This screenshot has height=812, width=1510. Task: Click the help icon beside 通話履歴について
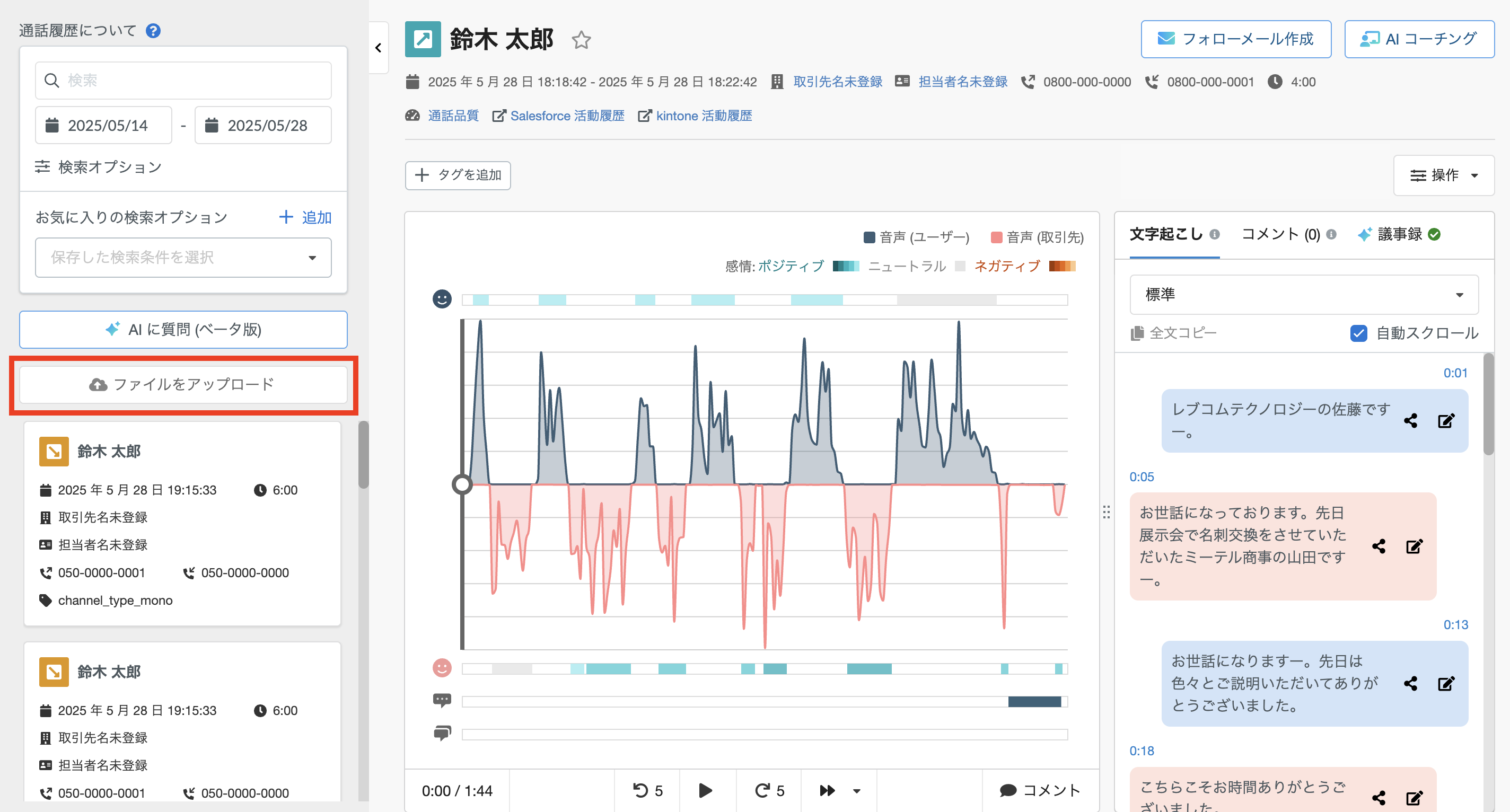153,30
